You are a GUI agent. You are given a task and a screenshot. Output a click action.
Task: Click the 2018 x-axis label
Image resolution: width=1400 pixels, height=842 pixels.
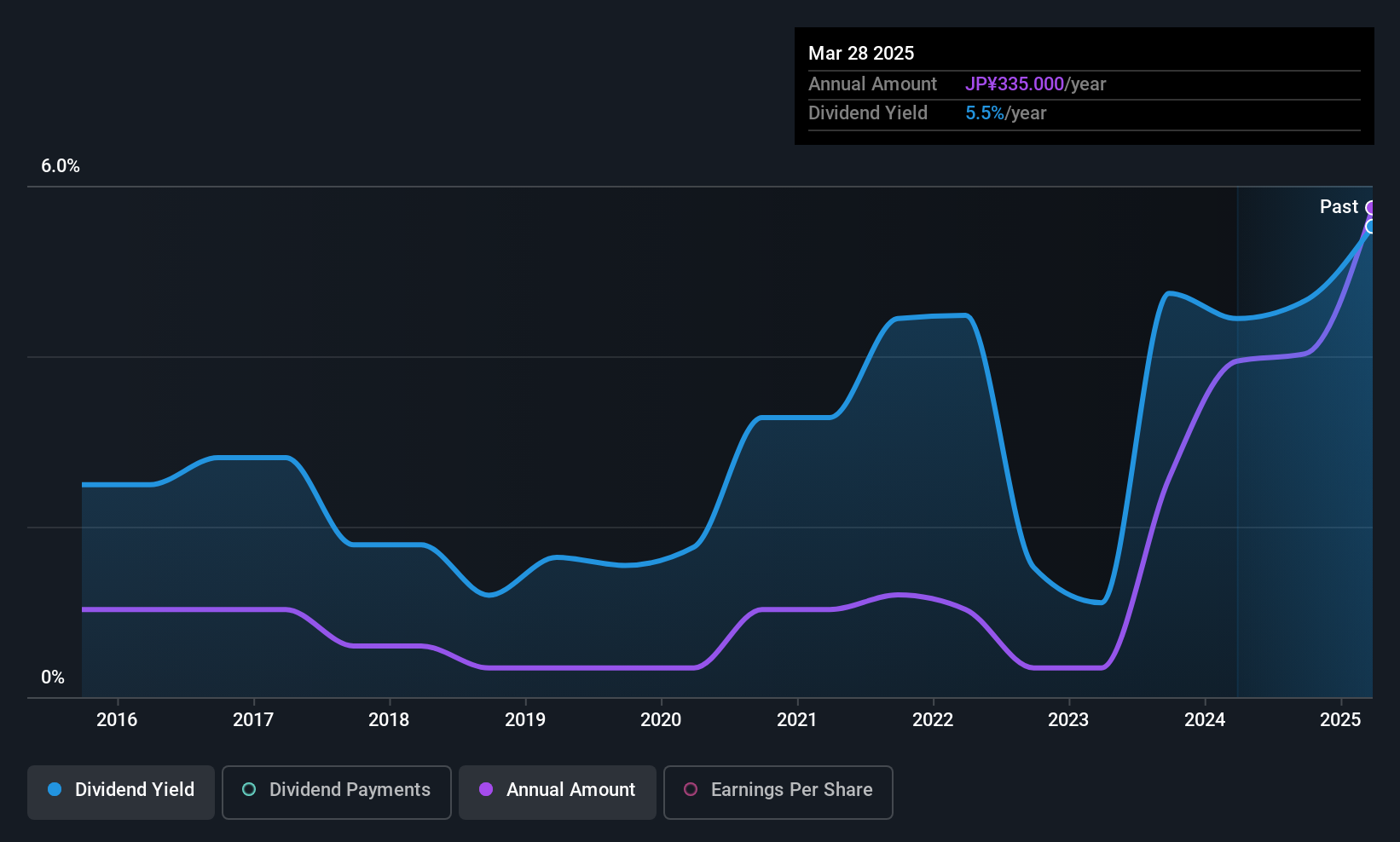[x=389, y=719]
